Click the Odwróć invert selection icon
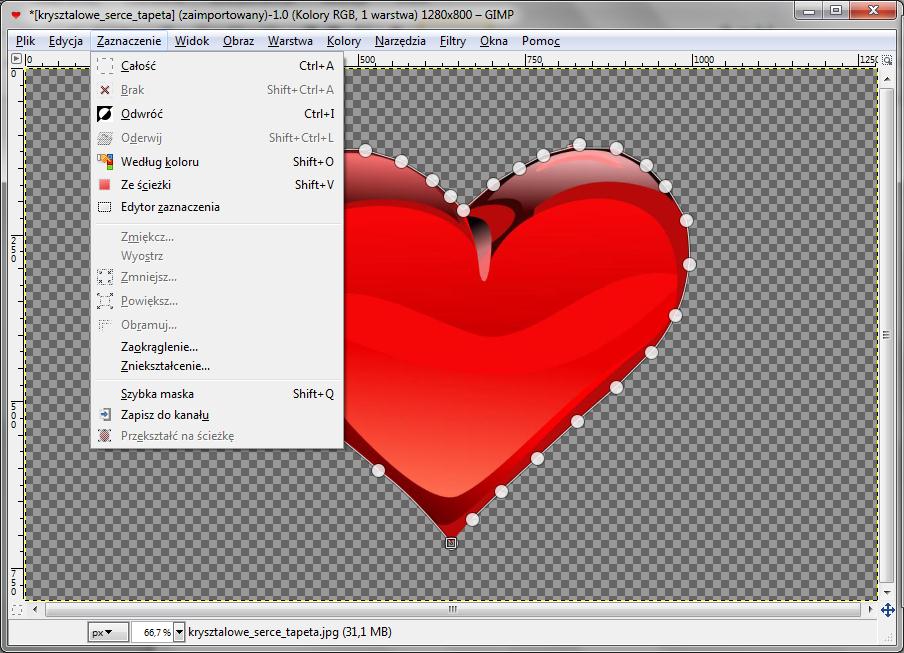 tap(105, 114)
